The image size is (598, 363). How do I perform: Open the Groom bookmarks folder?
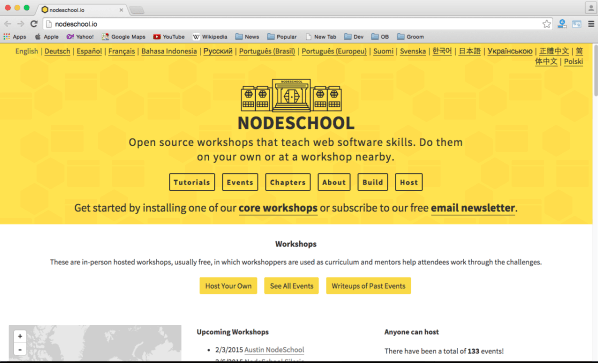pos(410,37)
